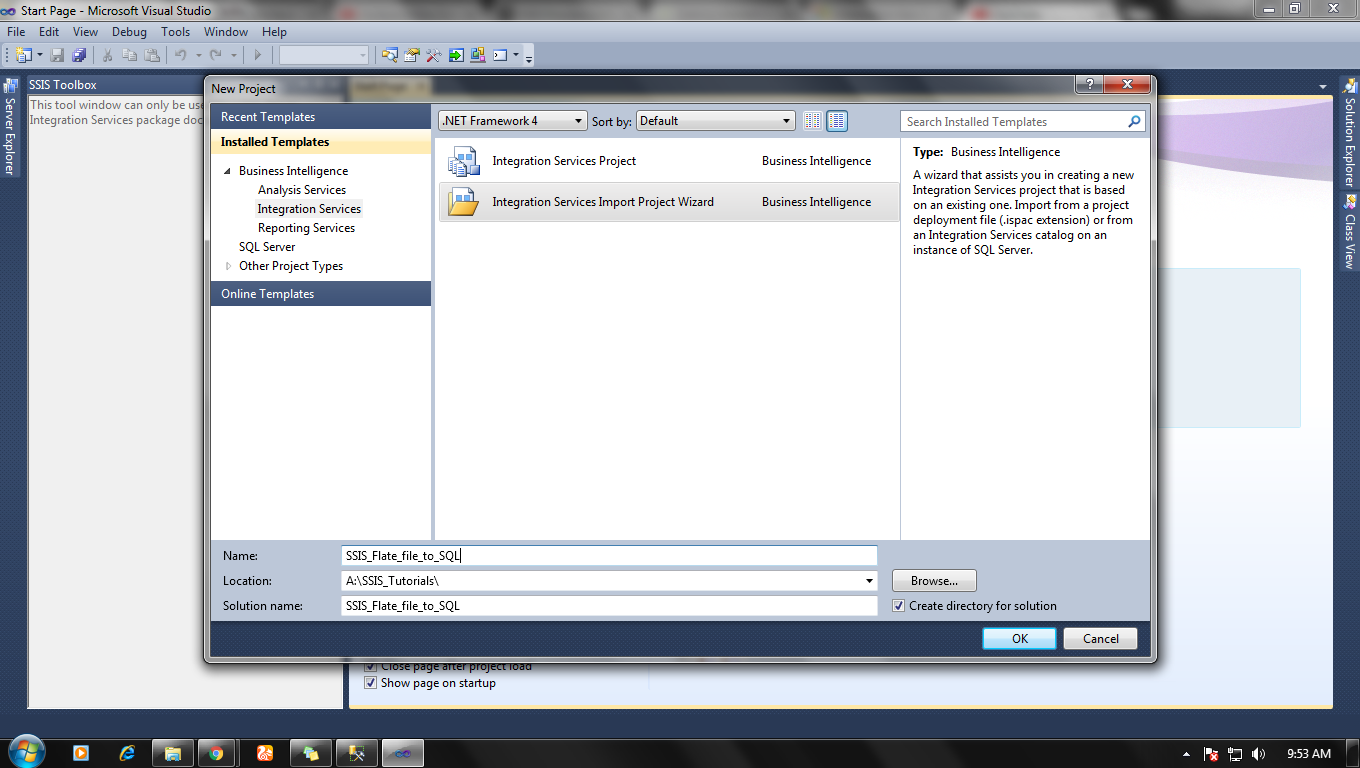The image size is (1360, 768).
Task: Open the Properties Window toolbar icon
Action: tap(411, 55)
